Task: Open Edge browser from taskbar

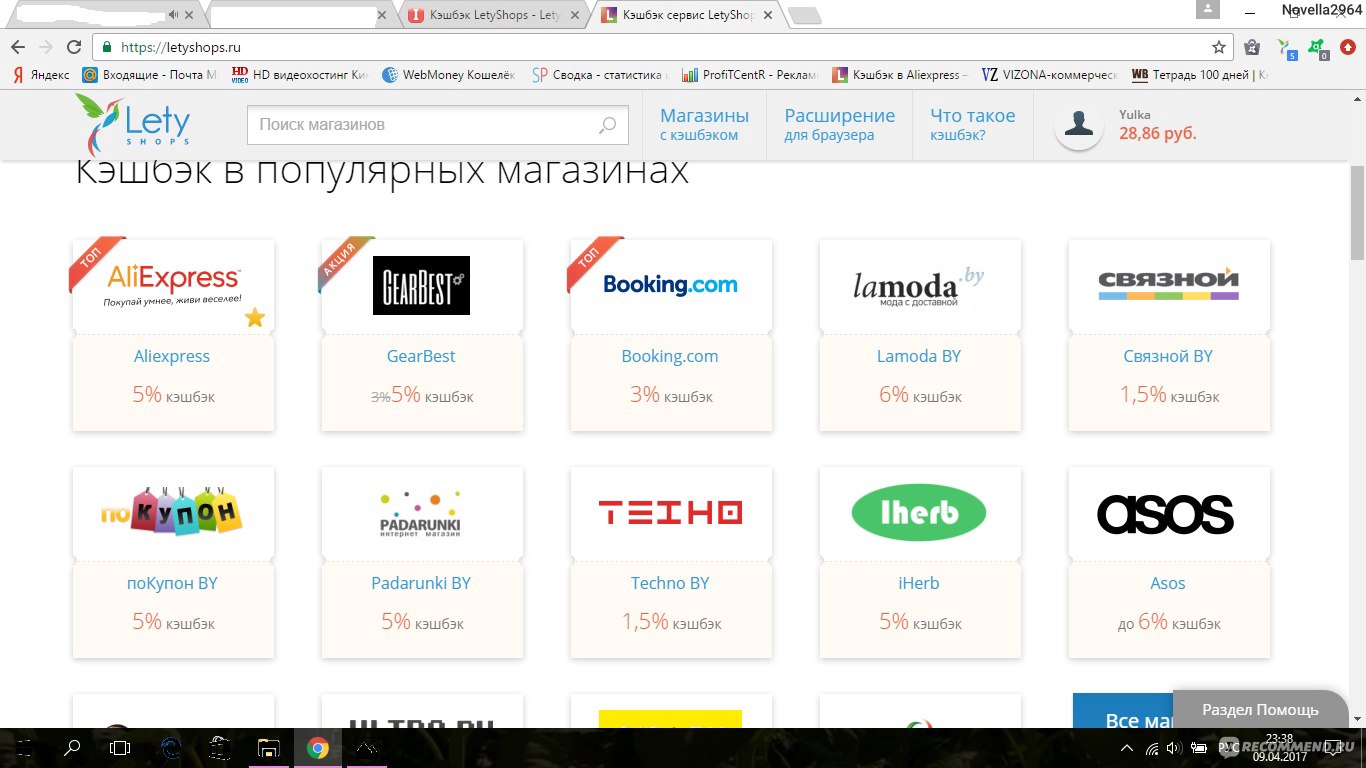Action: point(171,747)
